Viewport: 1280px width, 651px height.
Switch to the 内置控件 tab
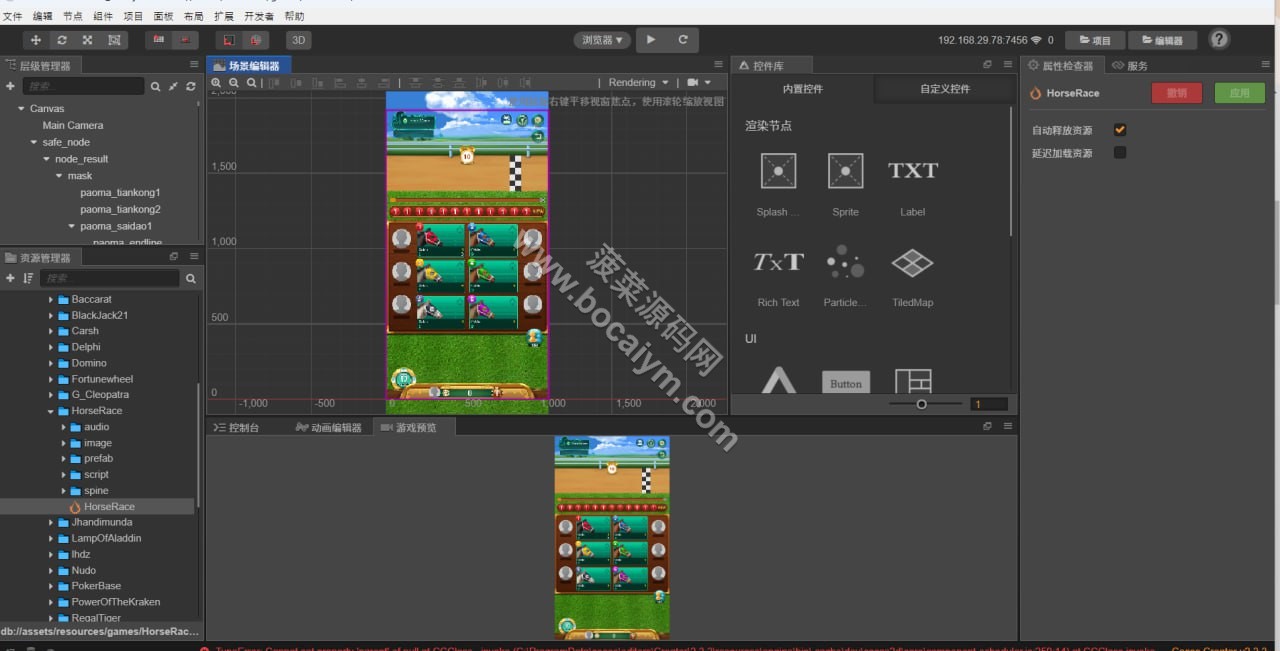click(x=803, y=89)
